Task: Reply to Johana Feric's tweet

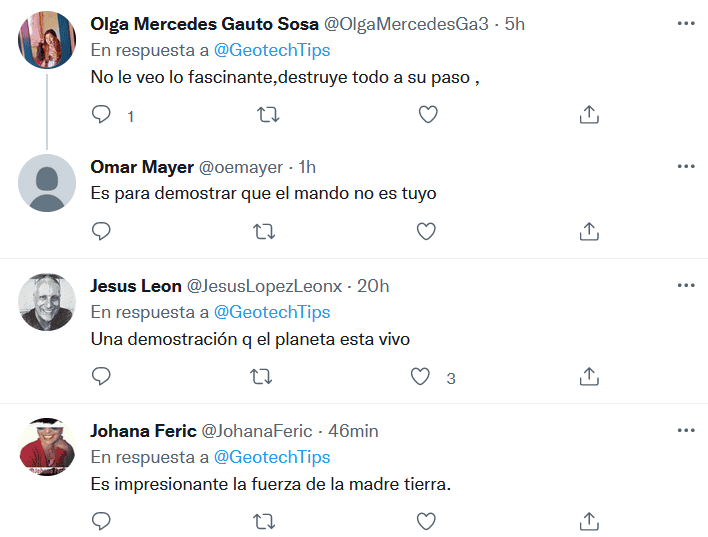Action: point(101,521)
